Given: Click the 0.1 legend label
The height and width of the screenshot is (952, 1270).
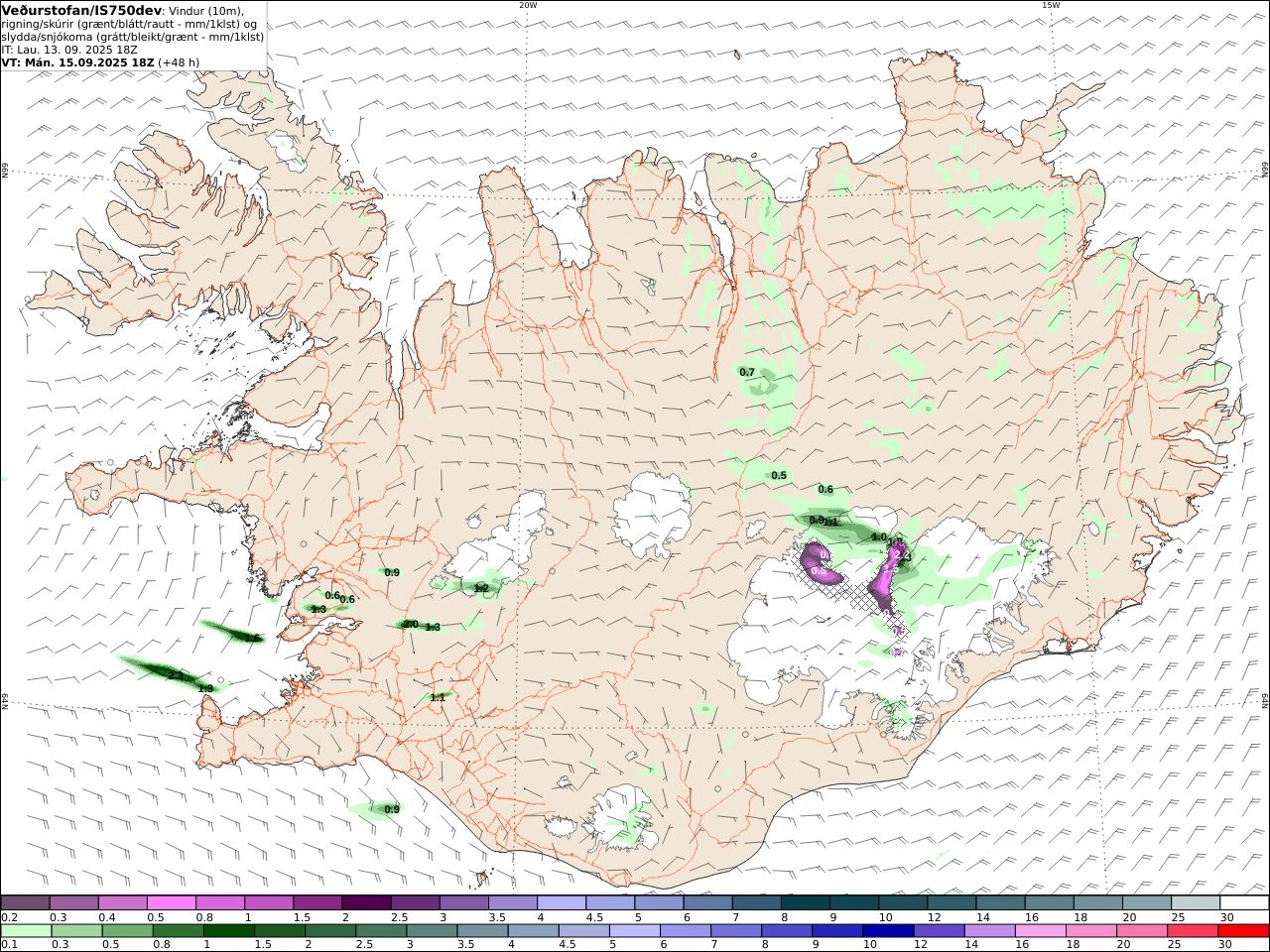Looking at the screenshot, I should 9,945.
